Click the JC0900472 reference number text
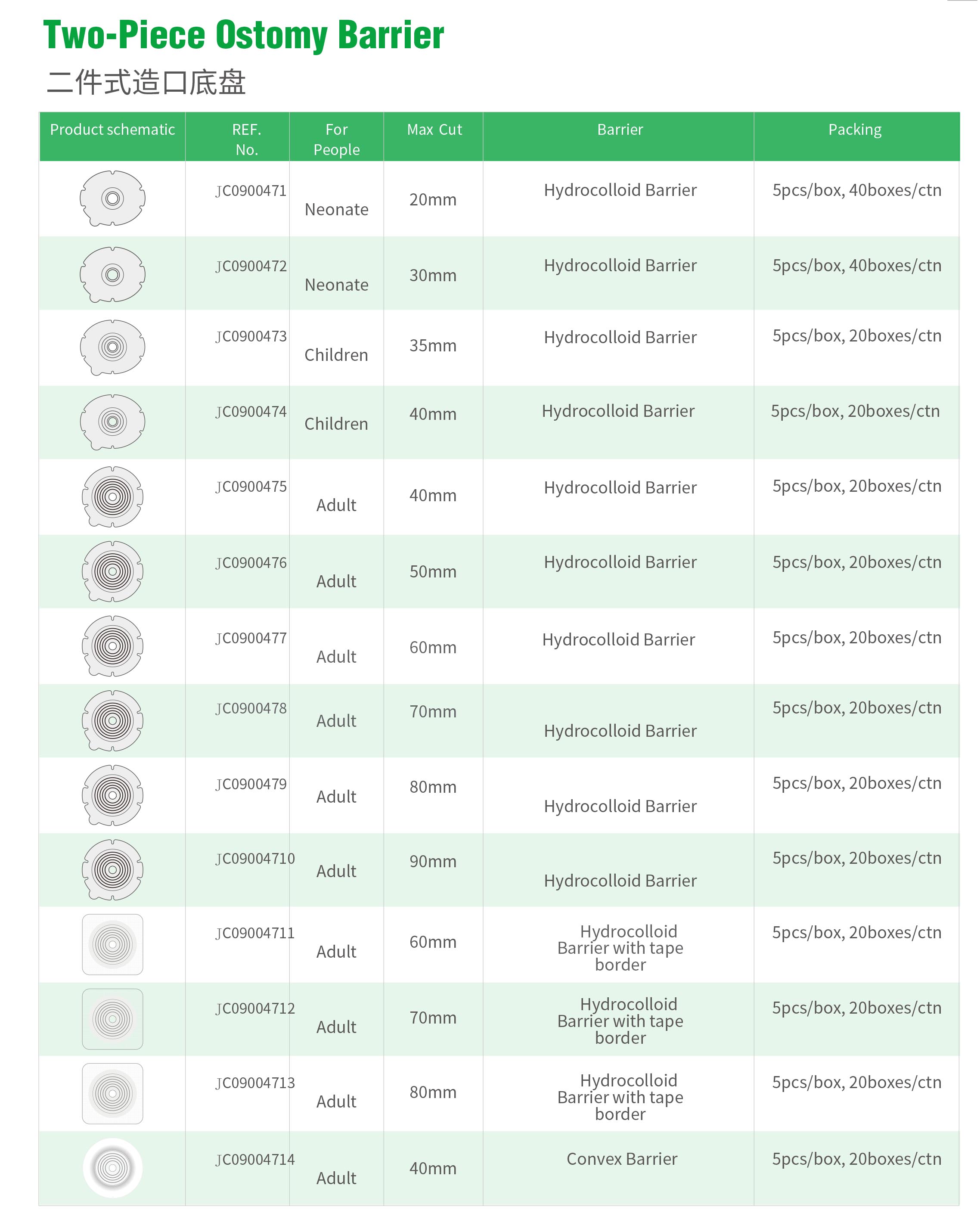The image size is (980, 1210). click(x=251, y=266)
